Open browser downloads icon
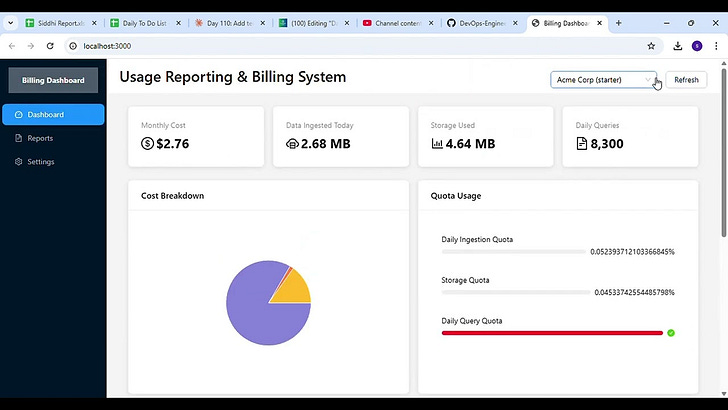Image resolution: width=728 pixels, height=410 pixels. click(678, 46)
